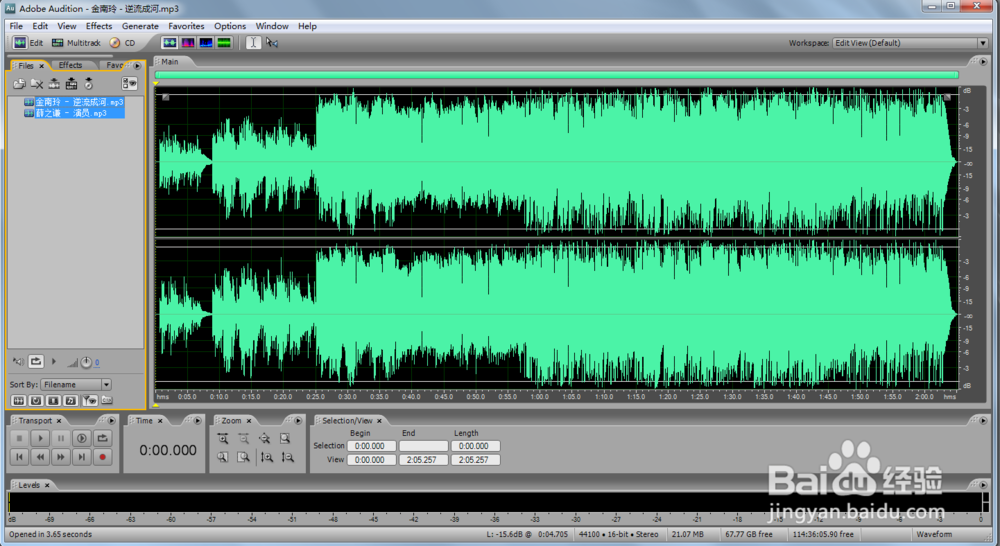Switch to Multitrack view
The width and height of the screenshot is (1000, 546).
(x=76, y=43)
